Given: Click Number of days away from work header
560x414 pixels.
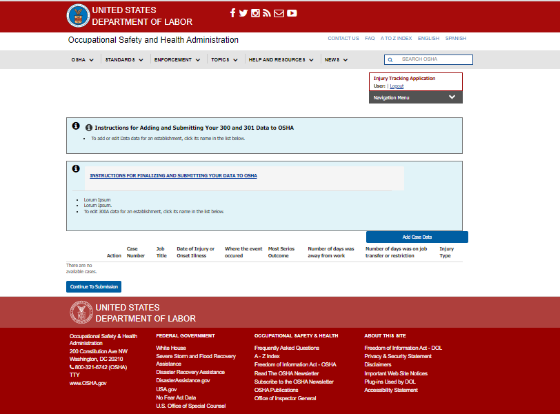Looking at the screenshot, I should [331, 252].
